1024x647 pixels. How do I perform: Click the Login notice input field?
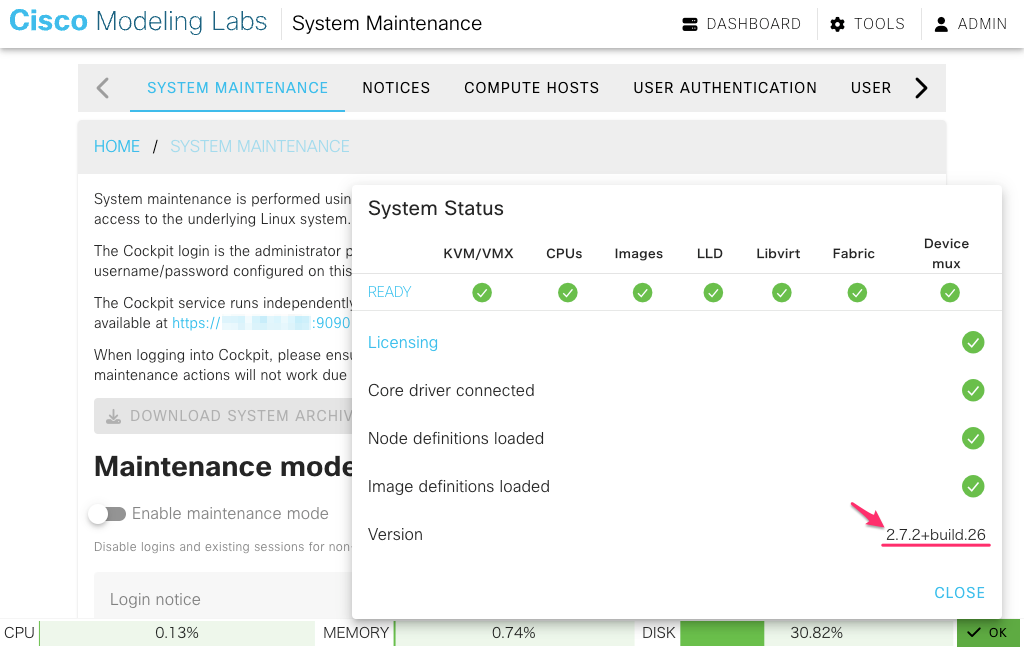(223, 595)
